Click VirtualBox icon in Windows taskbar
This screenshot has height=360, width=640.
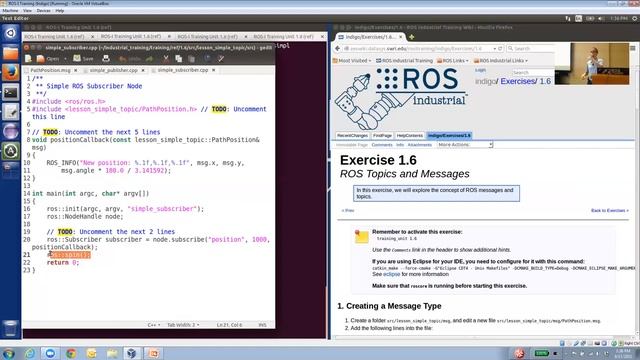pos(131,353)
